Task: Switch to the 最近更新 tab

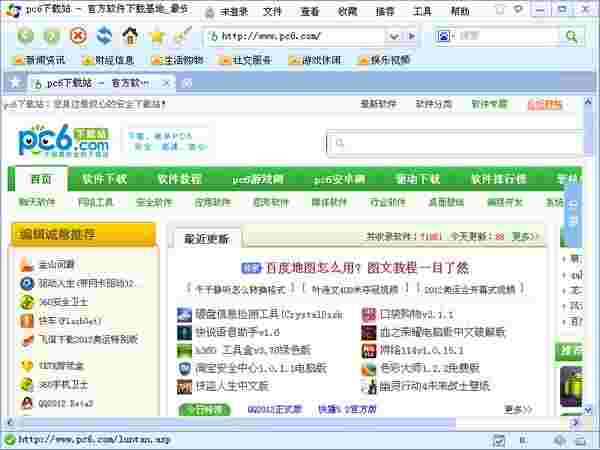Action: tap(207, 239)
